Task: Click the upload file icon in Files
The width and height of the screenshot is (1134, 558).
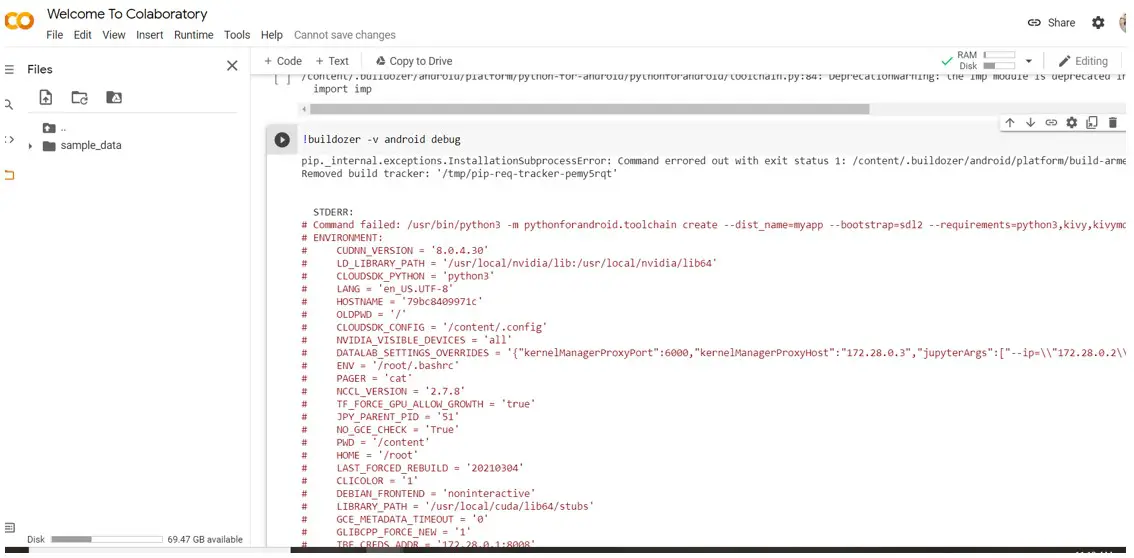Action: pos(46,97)
